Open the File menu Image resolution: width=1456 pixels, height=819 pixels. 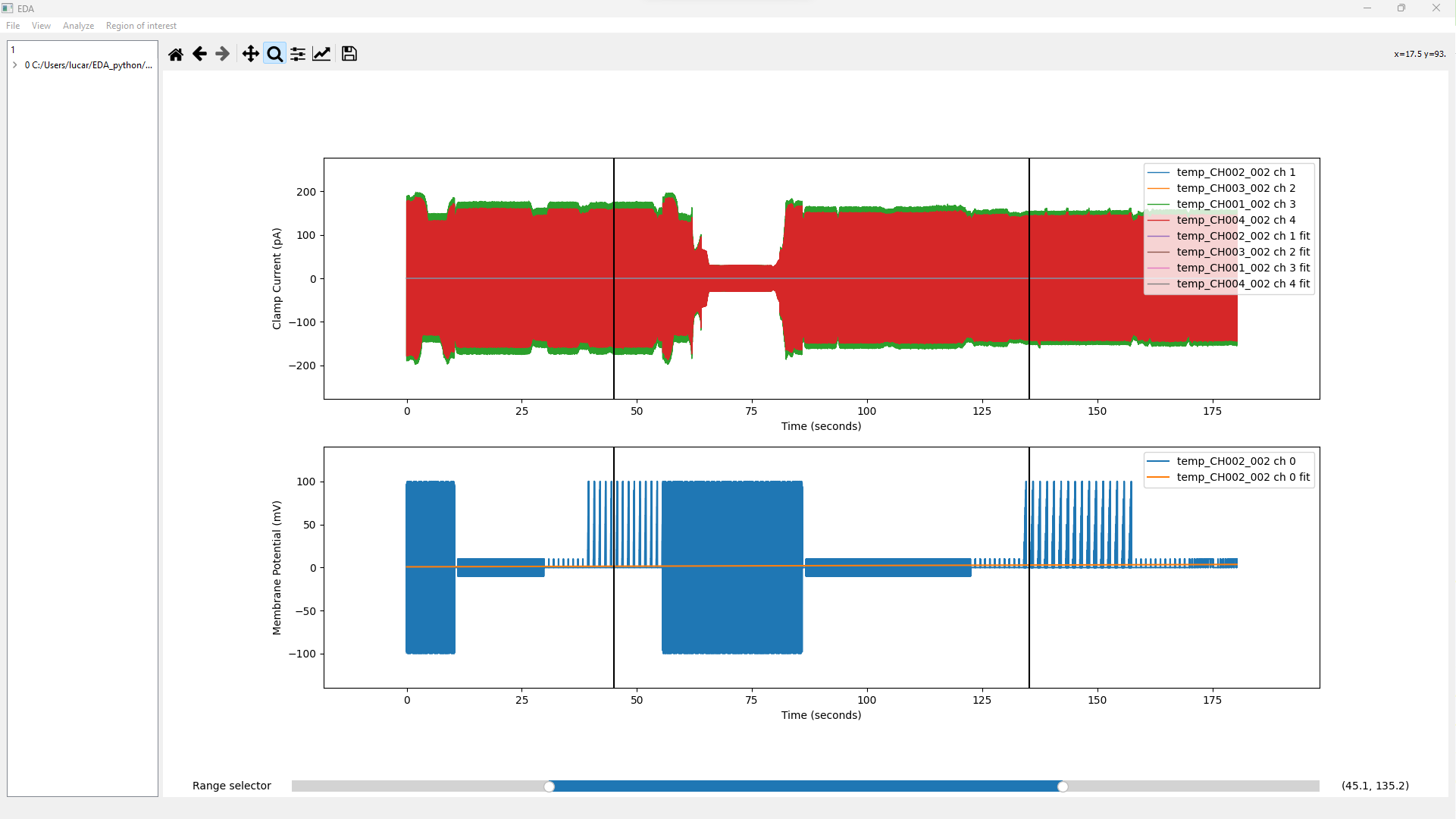point(13,26)
